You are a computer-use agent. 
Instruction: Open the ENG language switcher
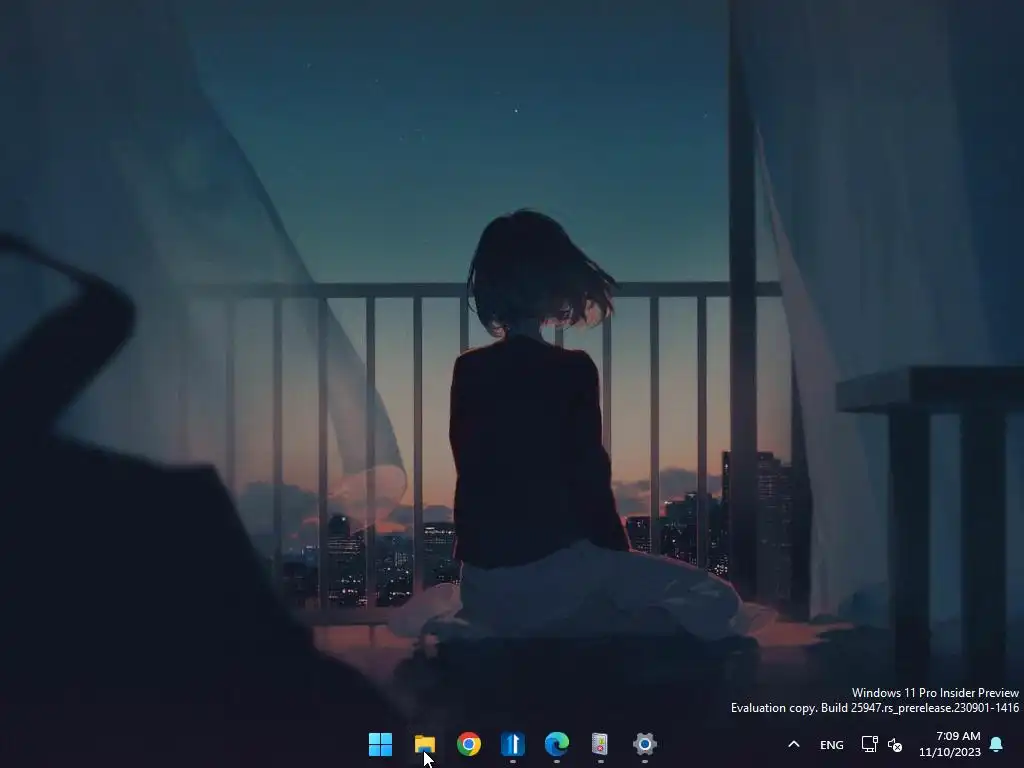(x=831, y=744)
